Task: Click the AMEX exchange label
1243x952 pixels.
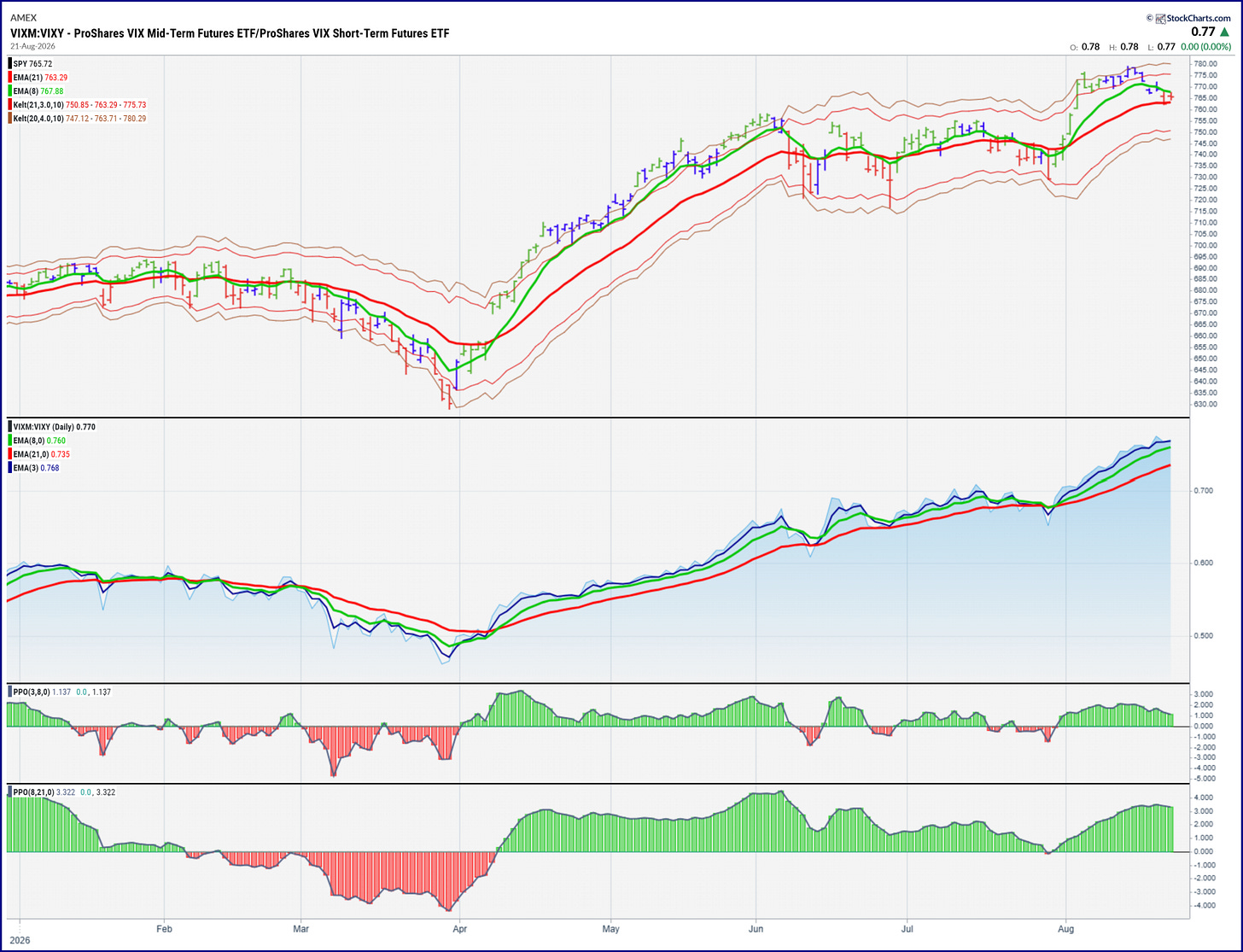Action: click(x=23, y=17)
